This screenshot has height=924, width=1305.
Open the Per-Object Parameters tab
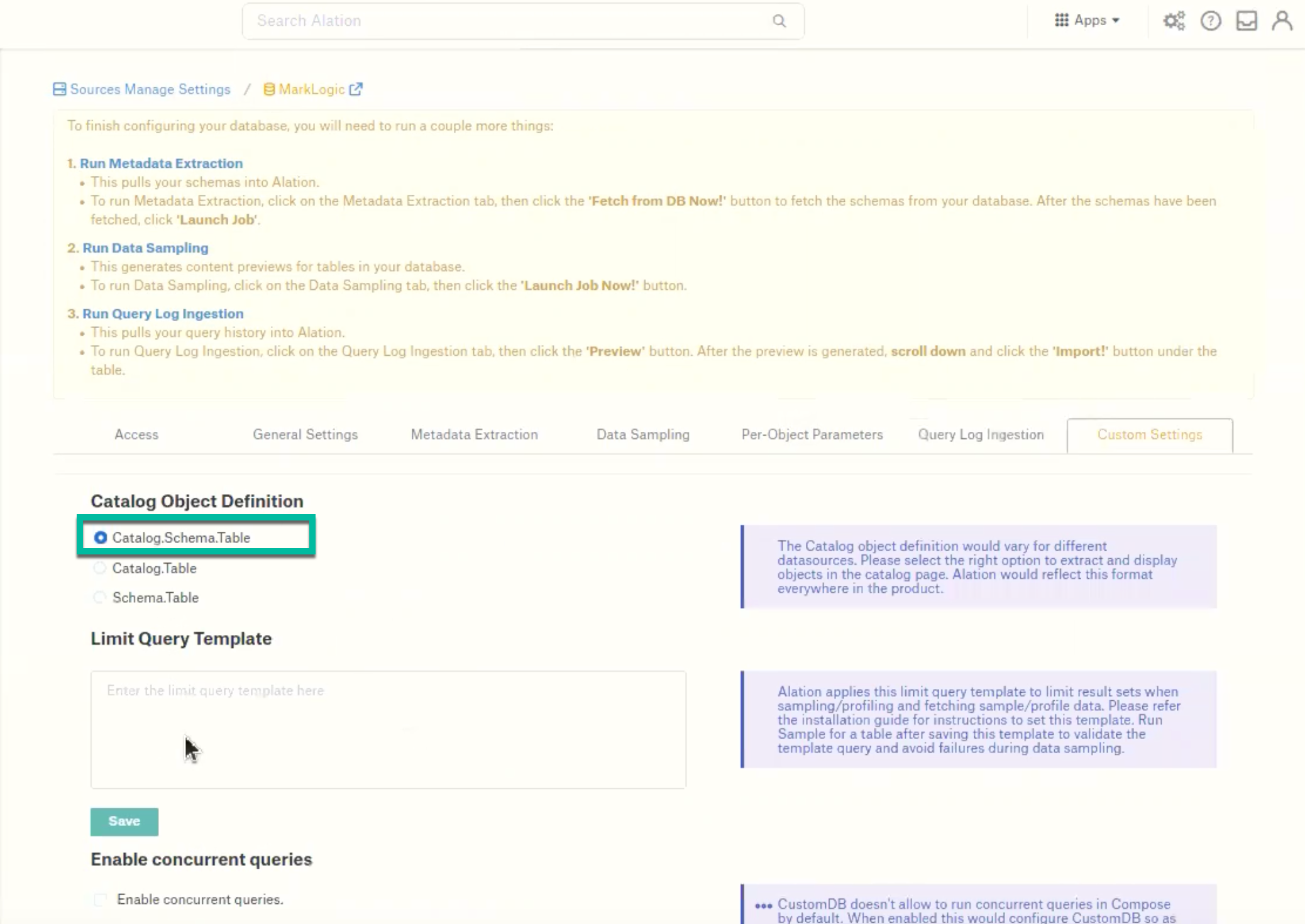(812, 434)
